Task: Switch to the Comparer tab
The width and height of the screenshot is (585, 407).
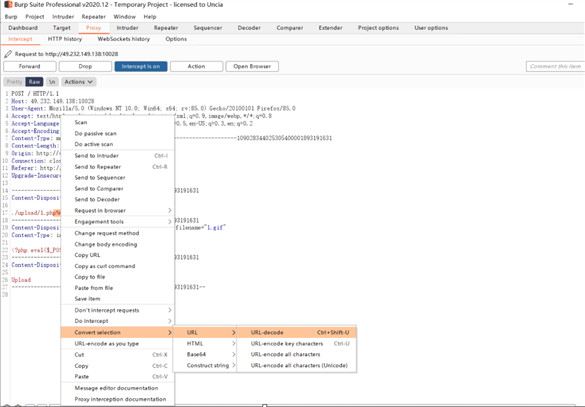Action: pyautogui.click(x=290, y=28)
